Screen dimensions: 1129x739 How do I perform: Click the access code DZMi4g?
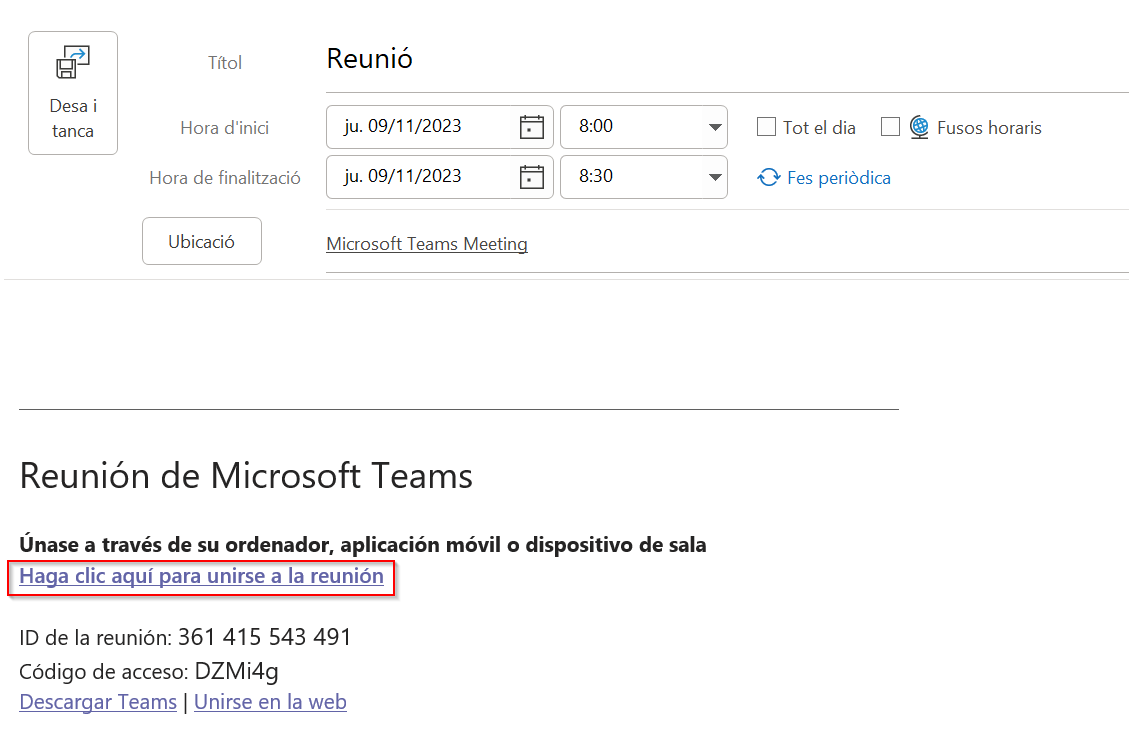coord(236,671)
